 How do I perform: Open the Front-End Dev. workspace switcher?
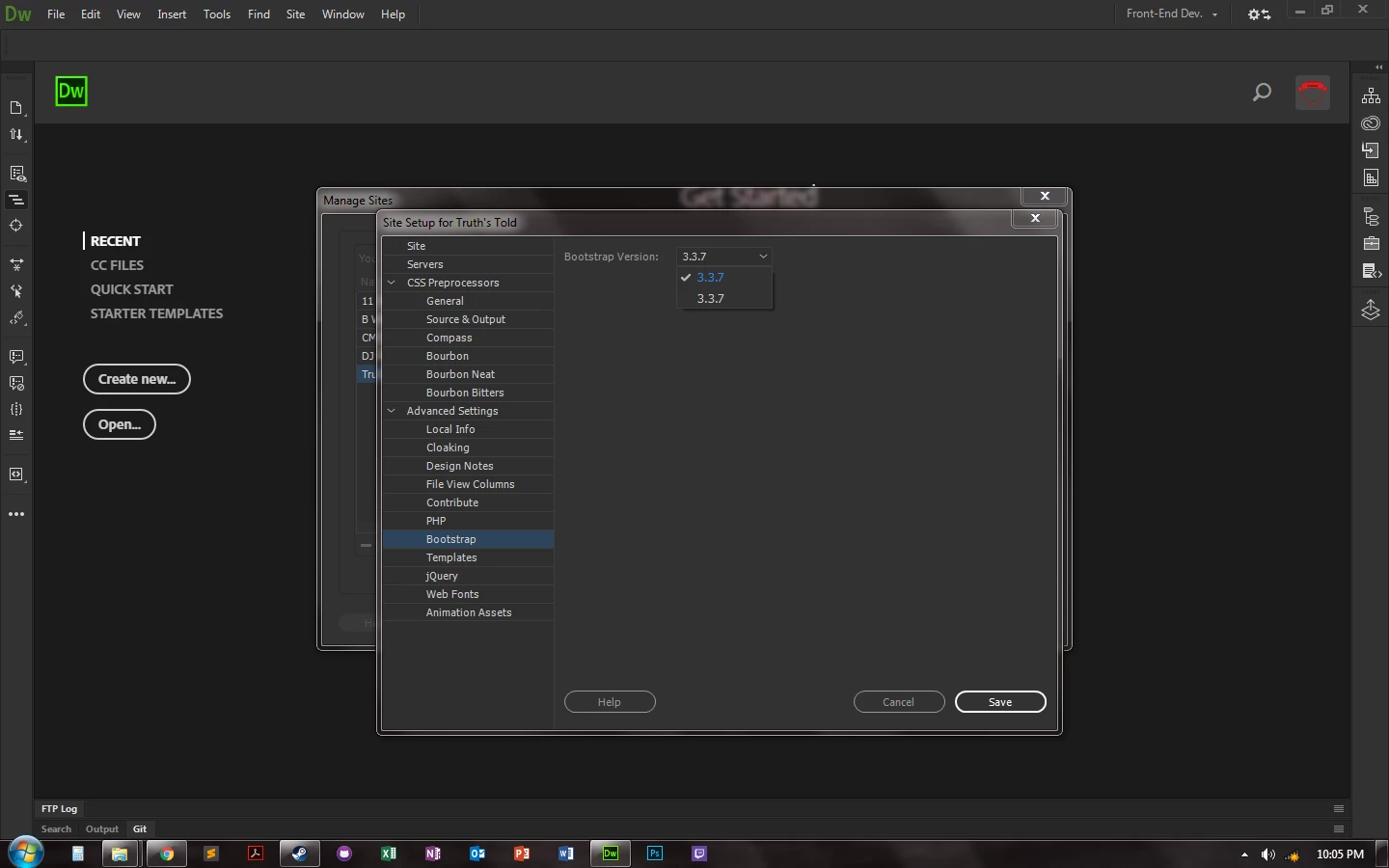(1172, 14)
